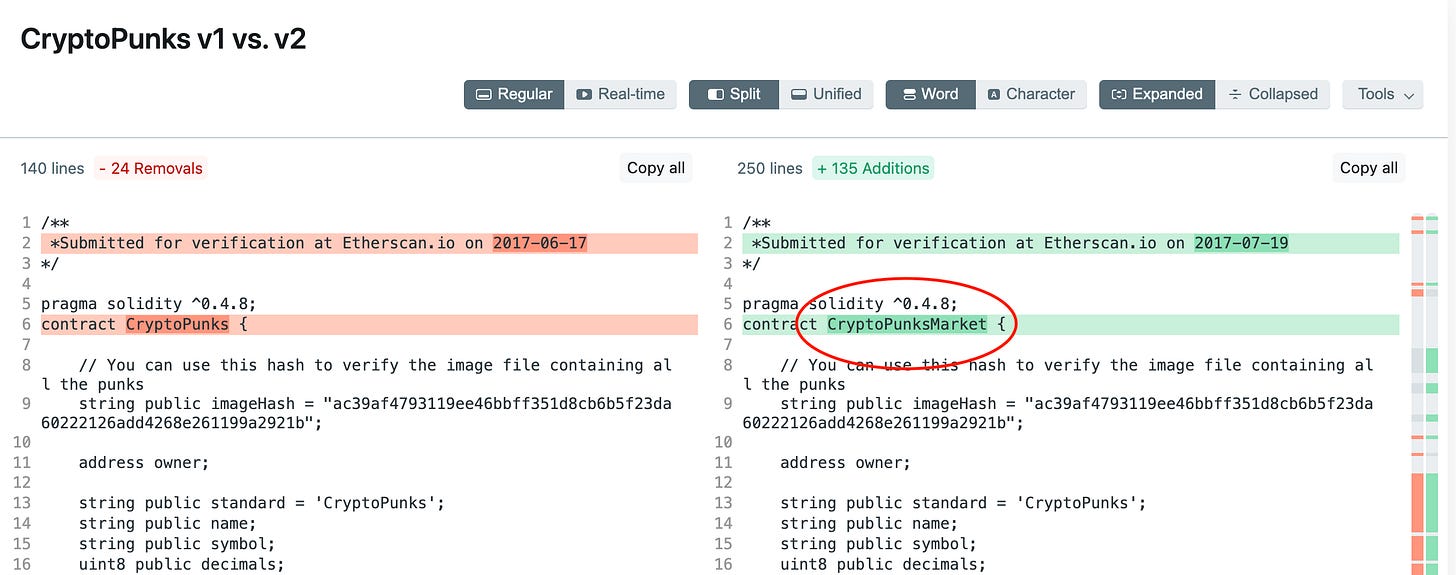The height and width of the screenshot is (575, 1456).
Task: Click the 135 Additions badge
Action: click(873, 168)
